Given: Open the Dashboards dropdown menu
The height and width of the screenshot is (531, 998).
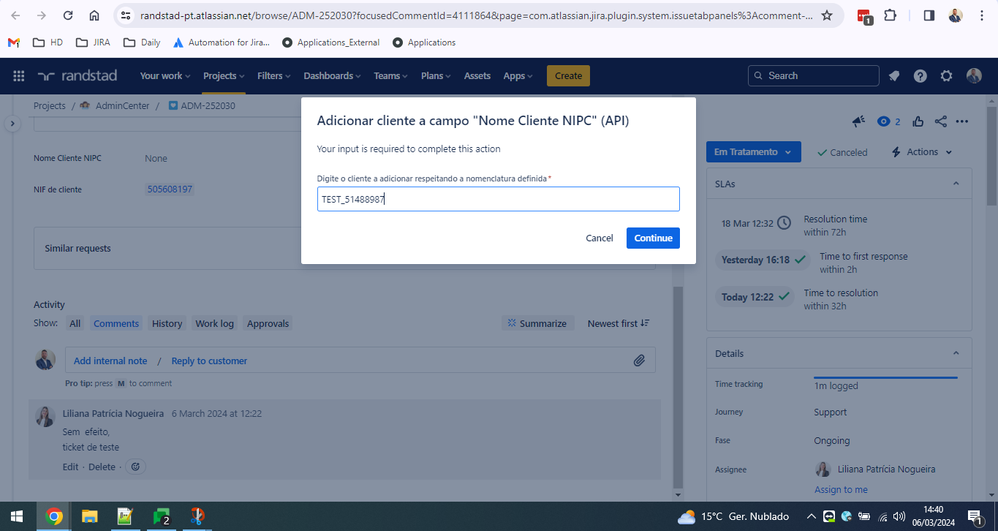Looking at the screenshot, I should tap(332, 76).
